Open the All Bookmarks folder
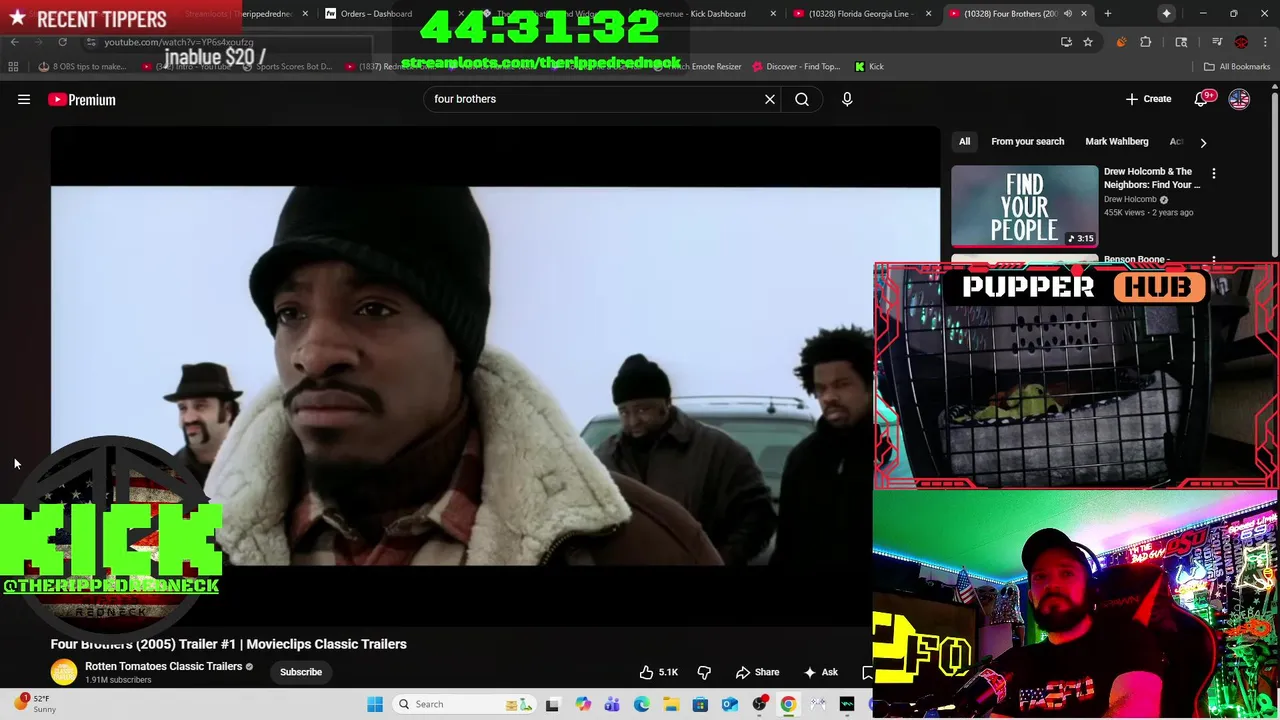The width and height of the screenshot is (1280, 720). coord(1237,67)
